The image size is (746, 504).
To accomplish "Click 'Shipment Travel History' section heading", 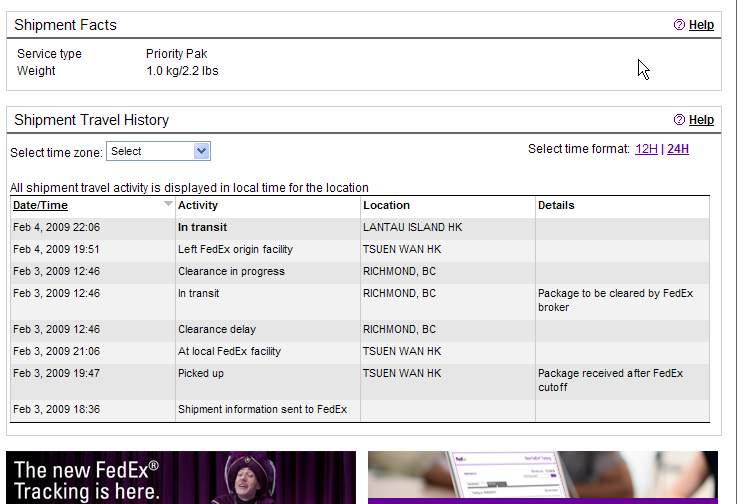I will (x=91, y=120).
